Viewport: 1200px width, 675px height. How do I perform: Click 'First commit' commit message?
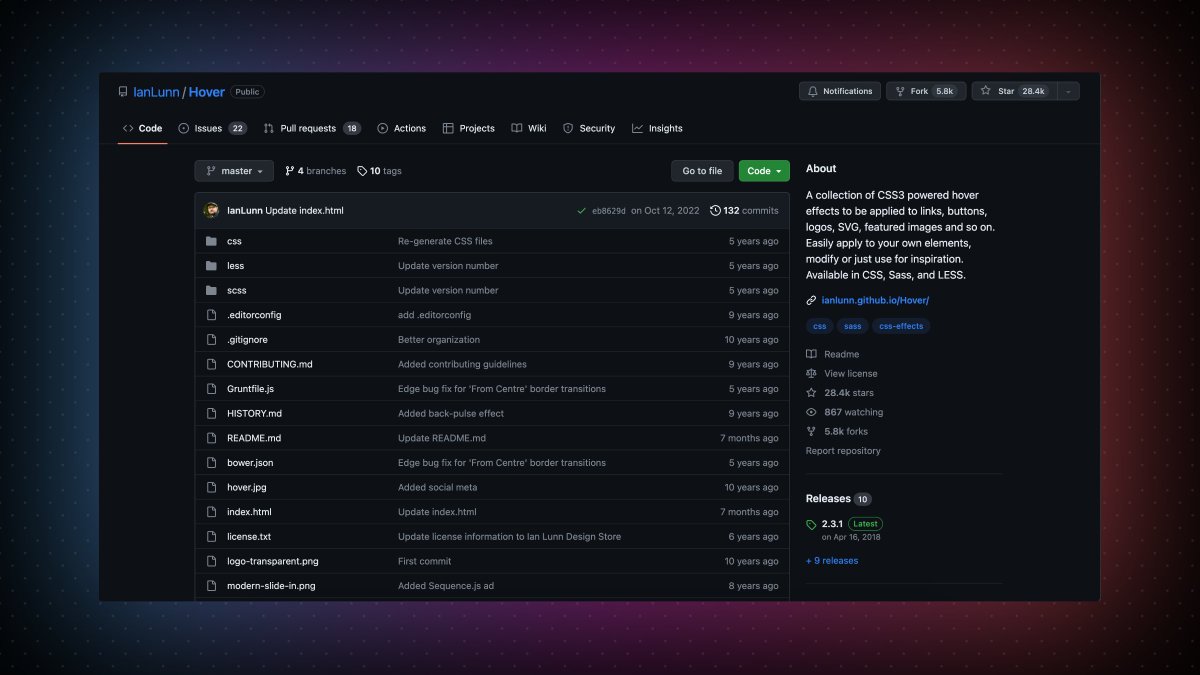424,561
